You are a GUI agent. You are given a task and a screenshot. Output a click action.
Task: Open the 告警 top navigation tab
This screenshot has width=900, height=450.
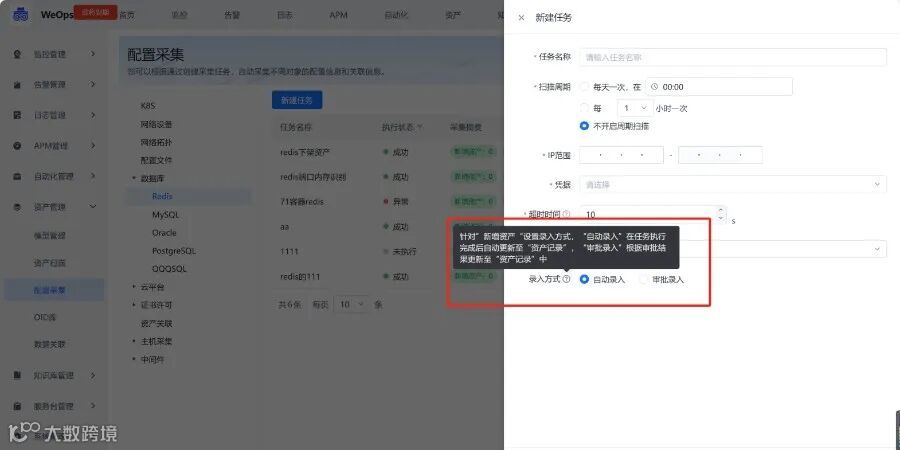click(232, 15)
